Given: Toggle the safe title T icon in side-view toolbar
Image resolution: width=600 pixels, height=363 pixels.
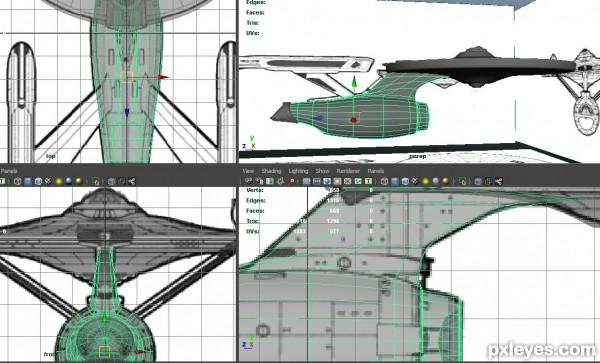Looking at the screenshot, I should point(368,181).
